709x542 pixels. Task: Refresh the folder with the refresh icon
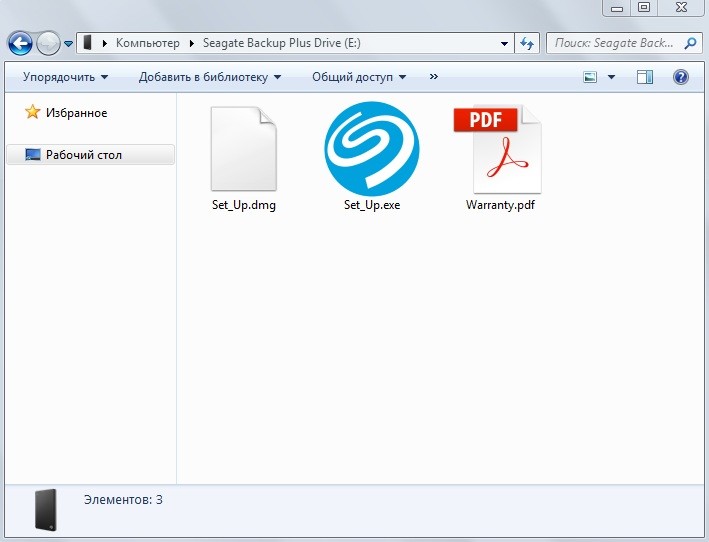click(x=527, y=43)
